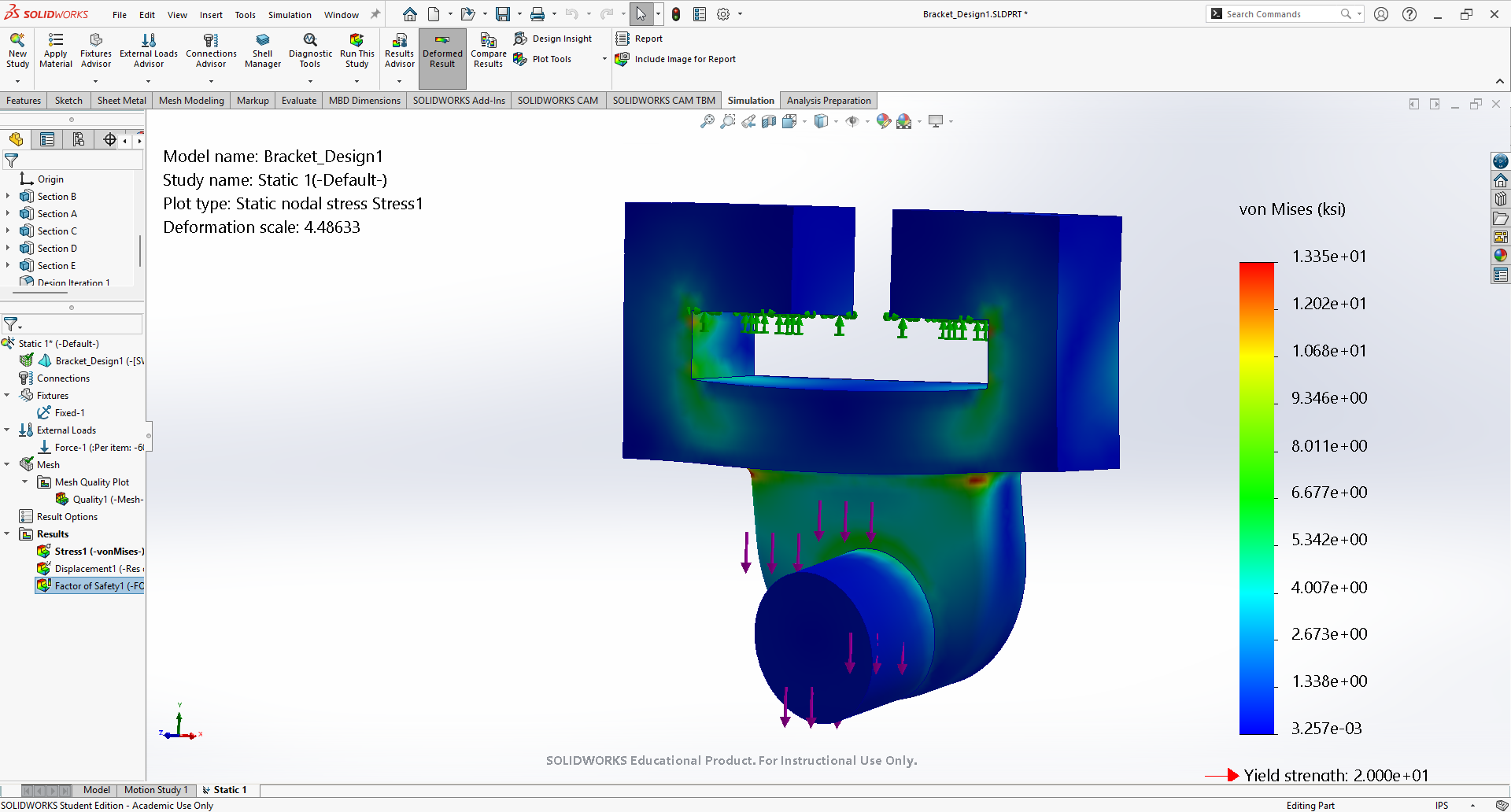1511x812 pixels.
Task: Click Apply Scene icon
Action: tap(904, 121)
